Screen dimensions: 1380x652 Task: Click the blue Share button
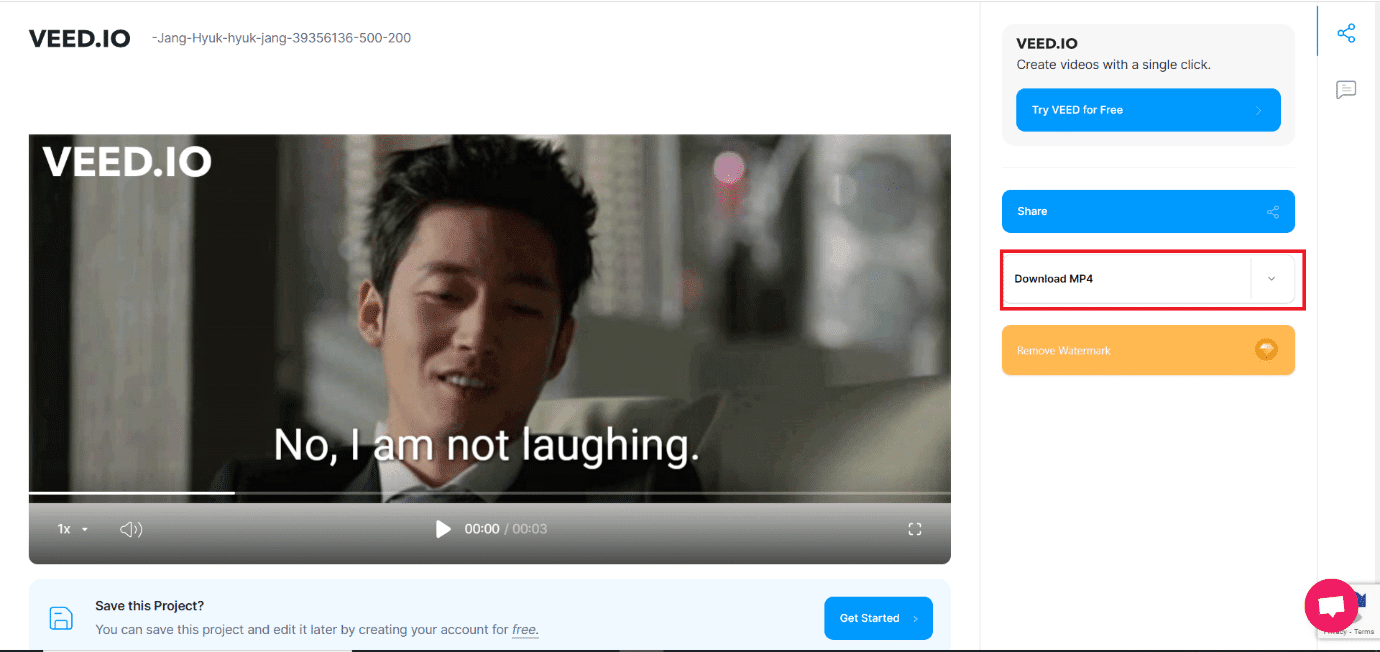[1148, 211]
